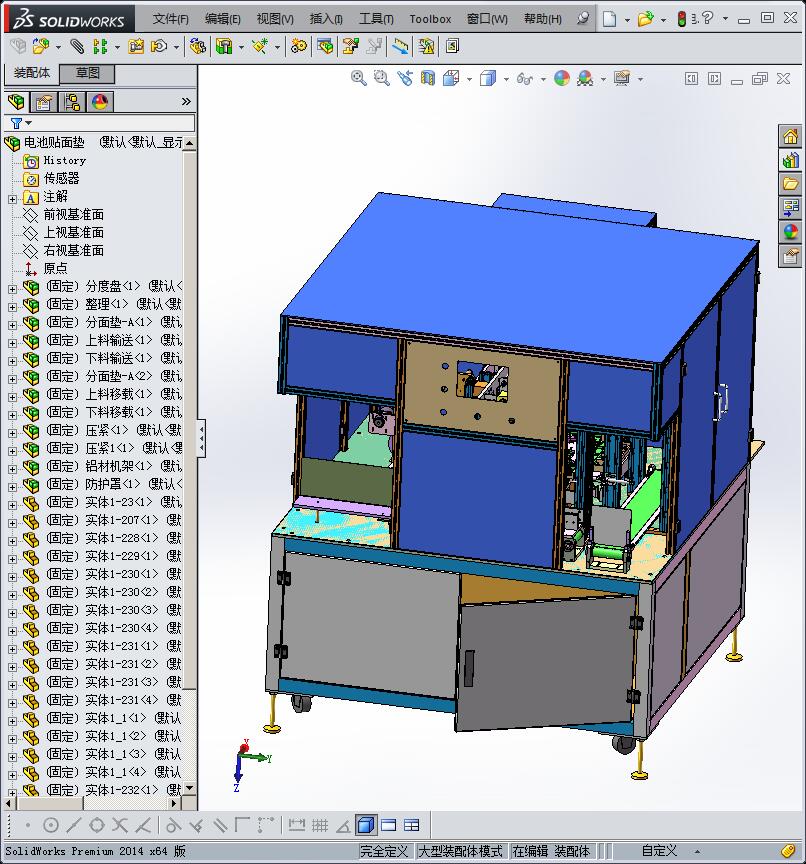Click the Insert Components icon
806x864 pixels.
point(40,47)
